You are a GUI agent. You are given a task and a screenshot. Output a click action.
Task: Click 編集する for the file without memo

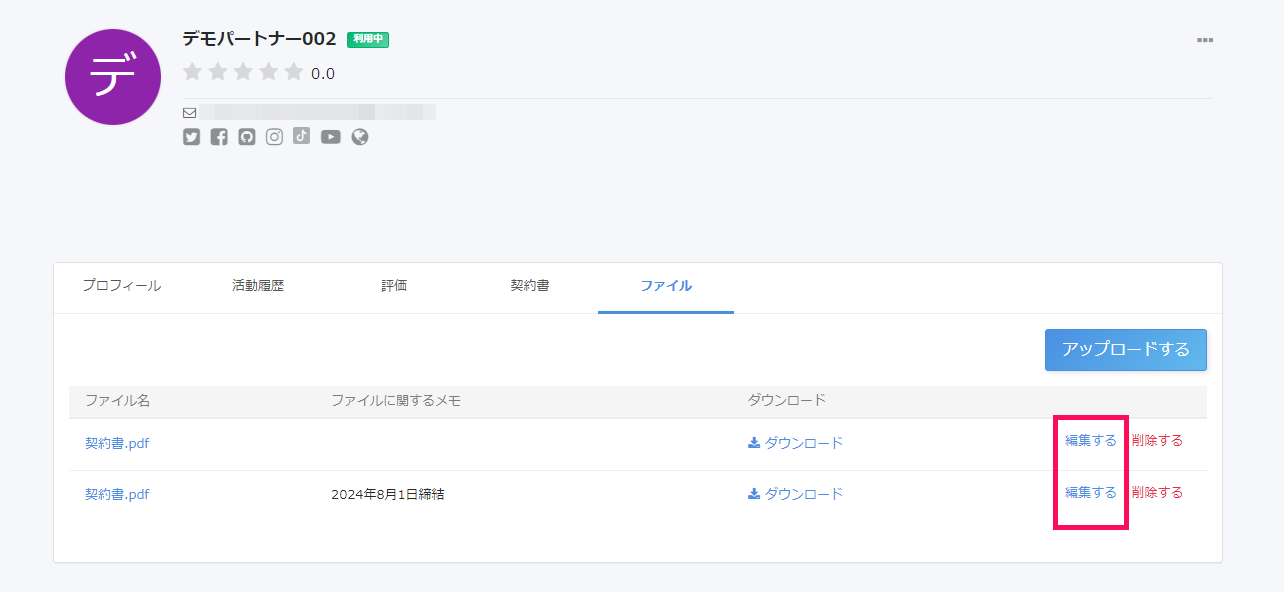tap(1091, 441)
